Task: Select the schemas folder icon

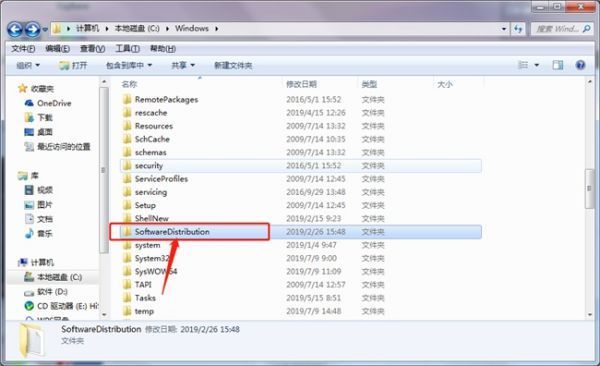Action: [127, 152]
